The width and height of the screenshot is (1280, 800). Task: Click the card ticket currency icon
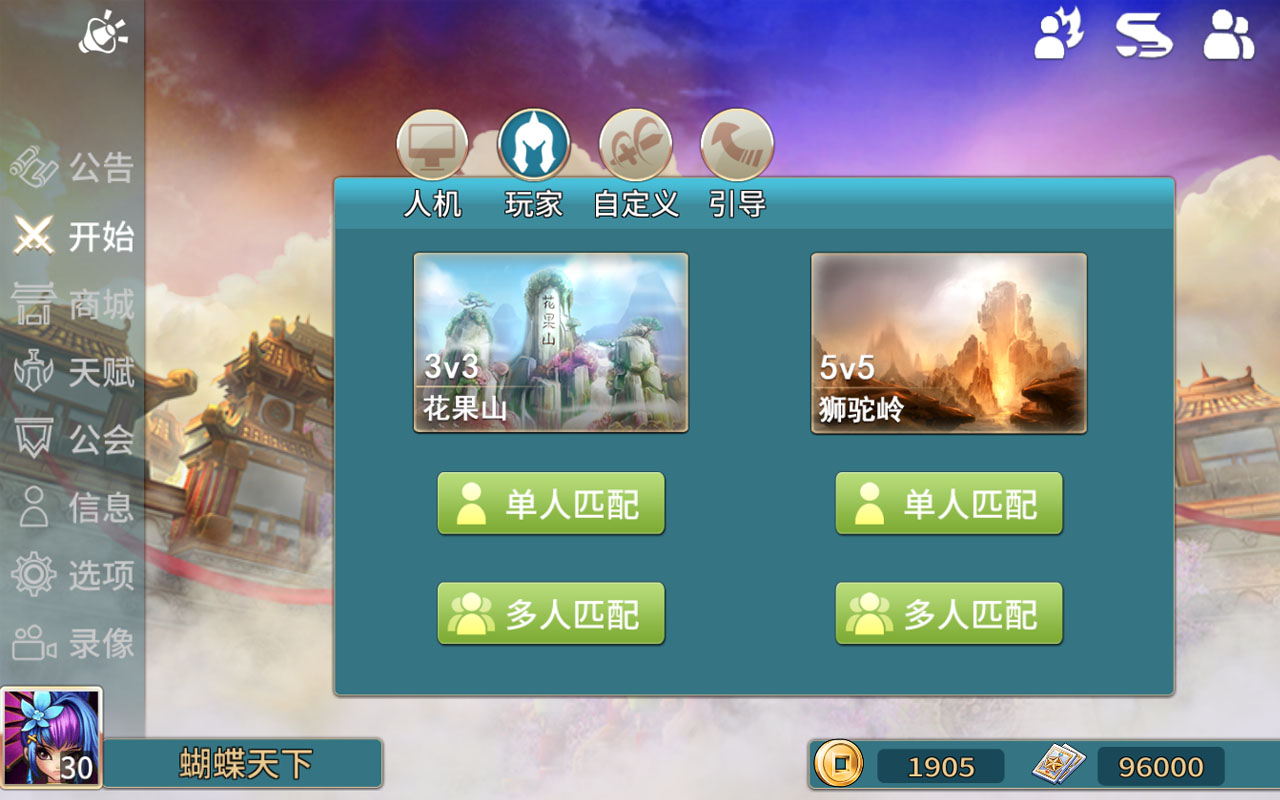pos(1059,765)
